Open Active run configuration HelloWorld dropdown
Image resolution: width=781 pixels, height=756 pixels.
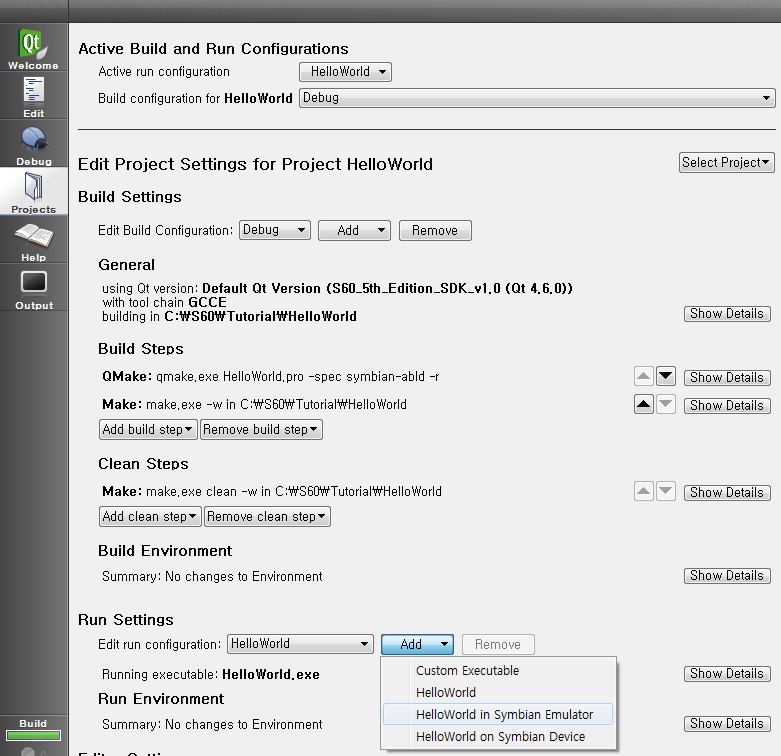[345, 72]
